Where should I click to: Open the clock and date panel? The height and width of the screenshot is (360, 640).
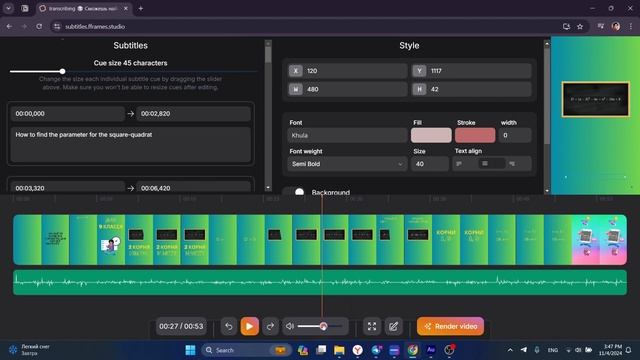click(611, 350)
